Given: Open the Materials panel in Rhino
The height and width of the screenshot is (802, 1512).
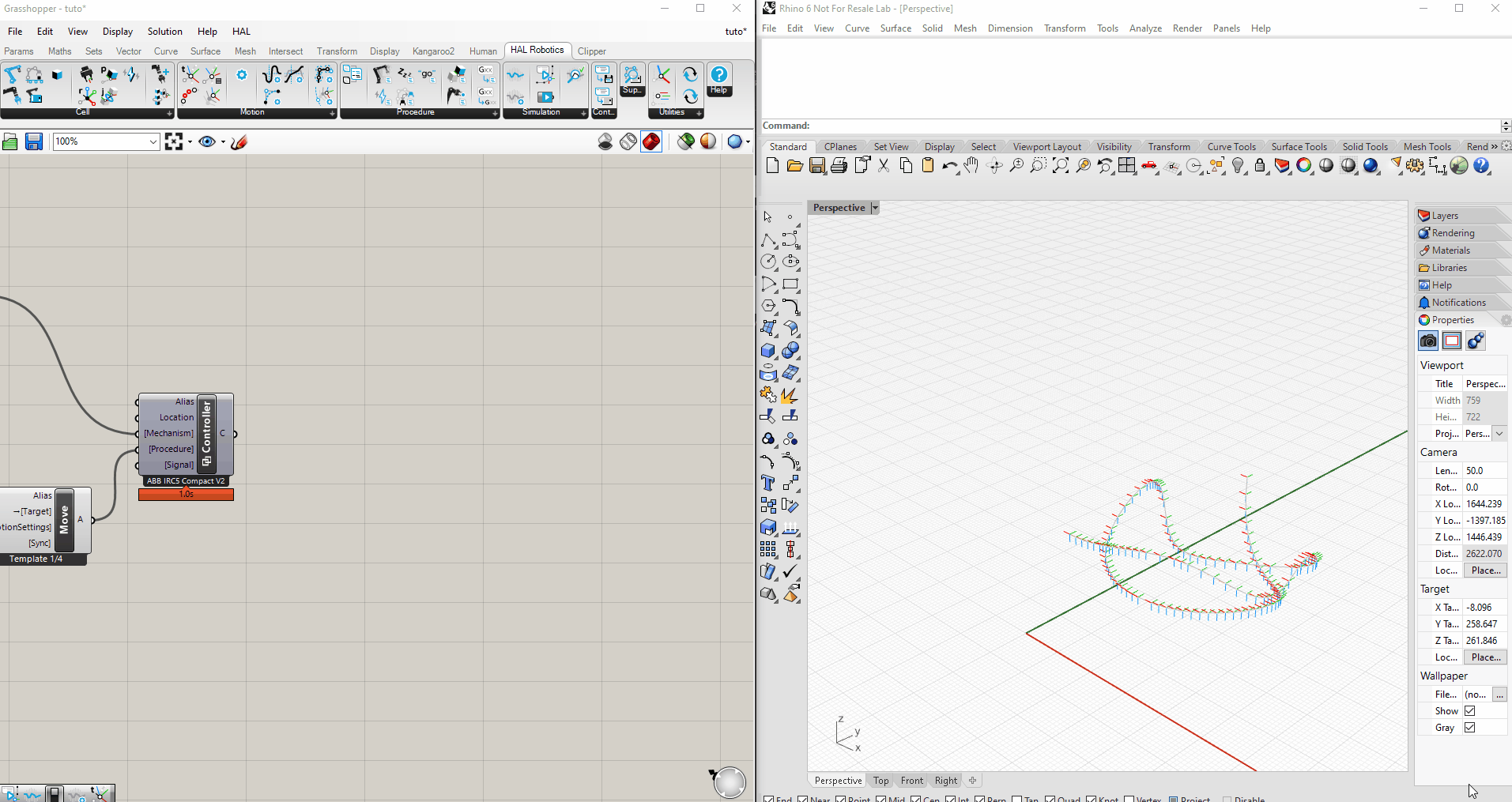Looking at the screenshot, I should [1463, 250].
